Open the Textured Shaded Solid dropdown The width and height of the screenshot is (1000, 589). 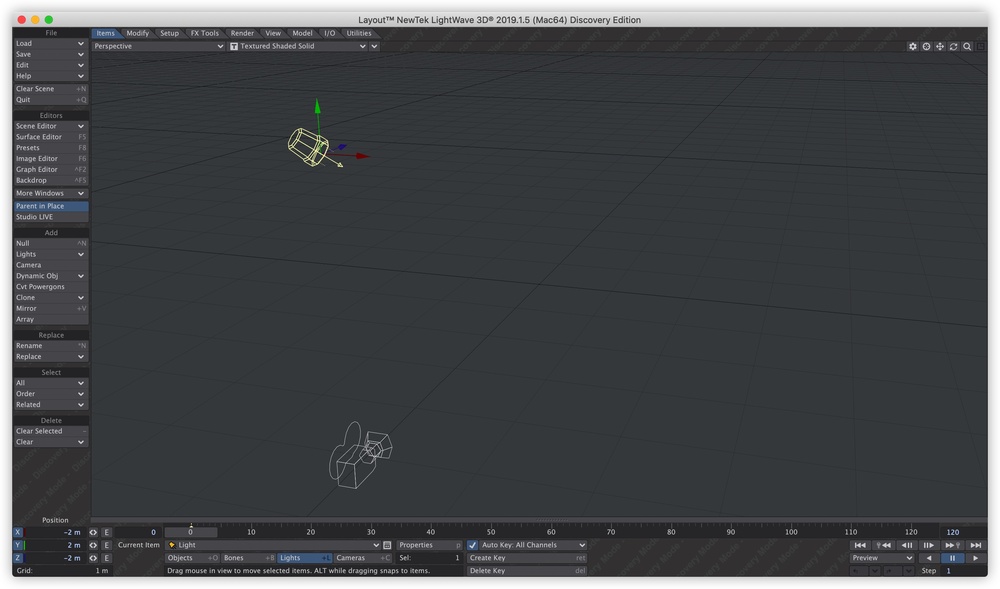pos(298,47)
